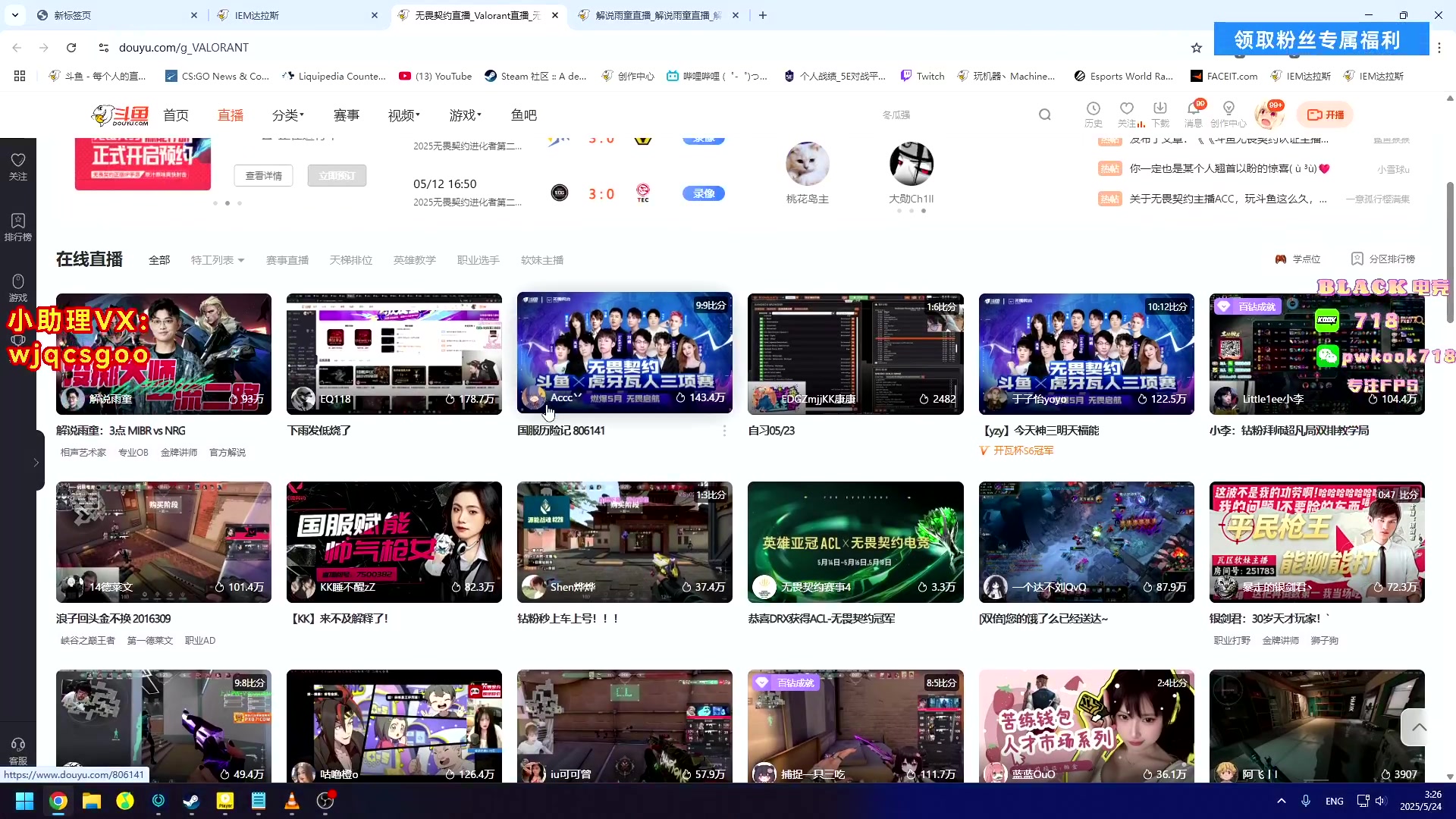This screenshot has width=1456, height=819.
Task: Open the 国服历险记 806141 stream title
Action: pyautogui.click(x=561, y=431)
